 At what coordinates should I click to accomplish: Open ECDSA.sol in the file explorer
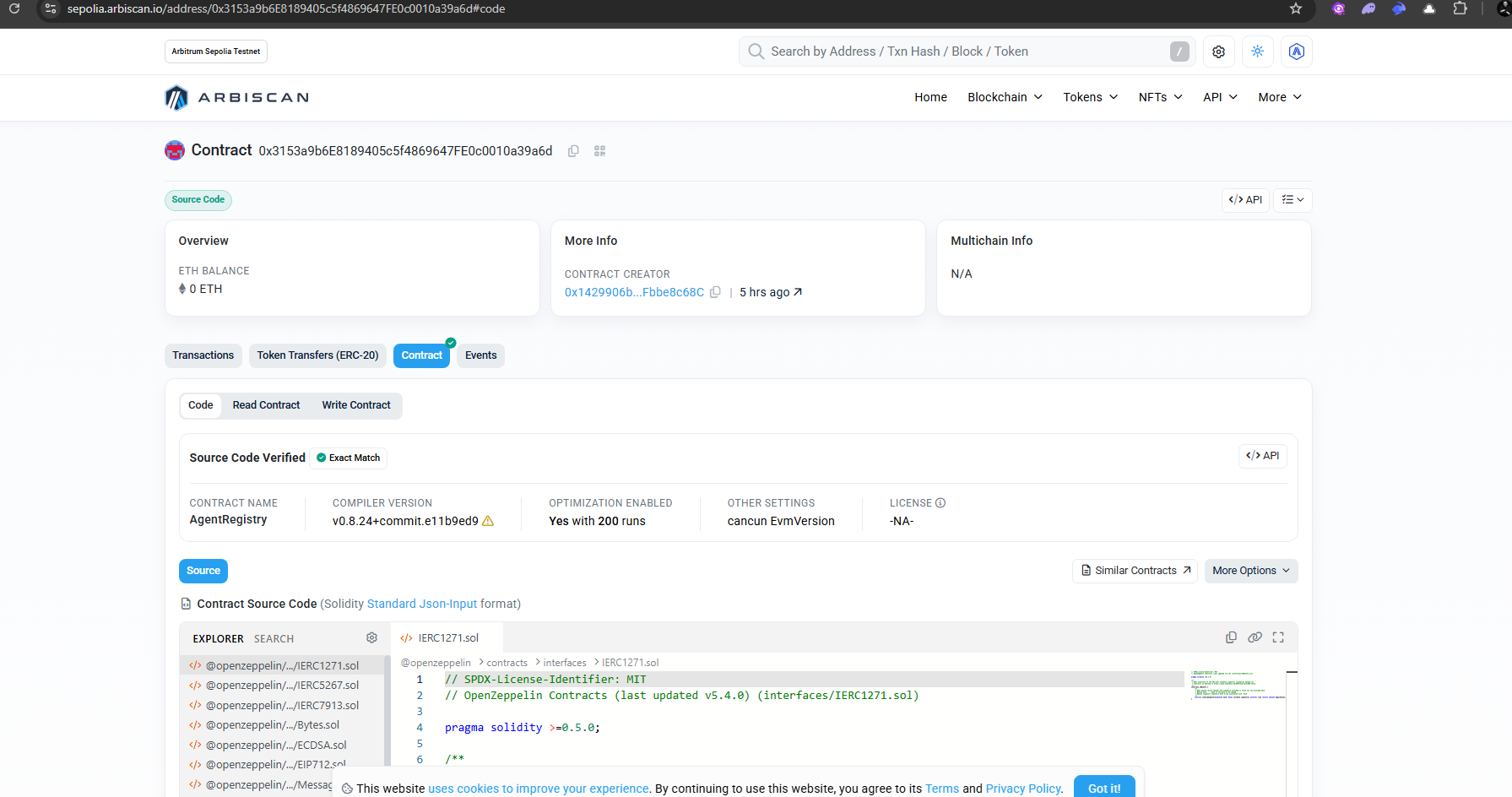pyautogui.click(x=283, y=745)
